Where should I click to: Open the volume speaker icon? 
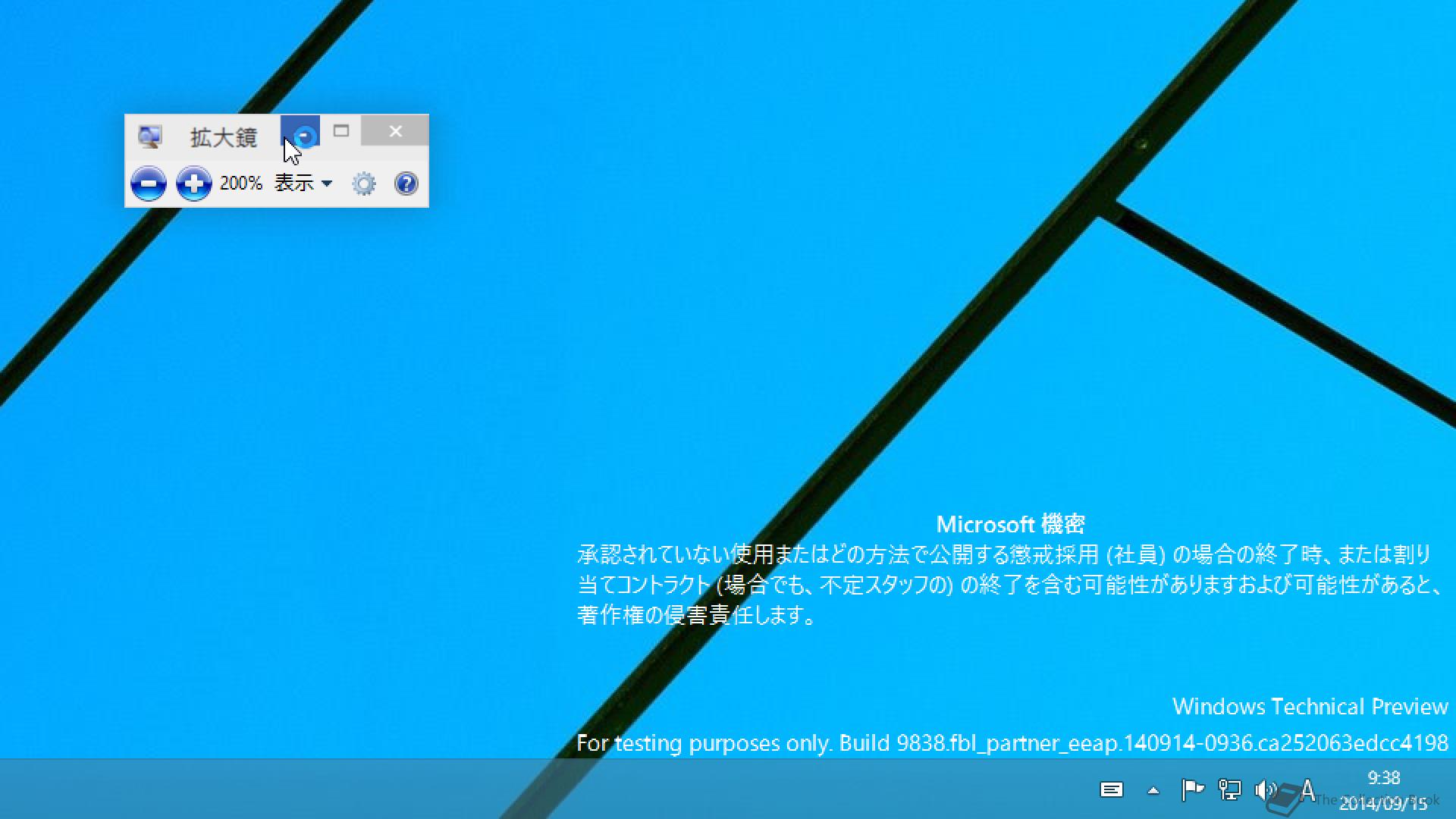coord(1266,789)
